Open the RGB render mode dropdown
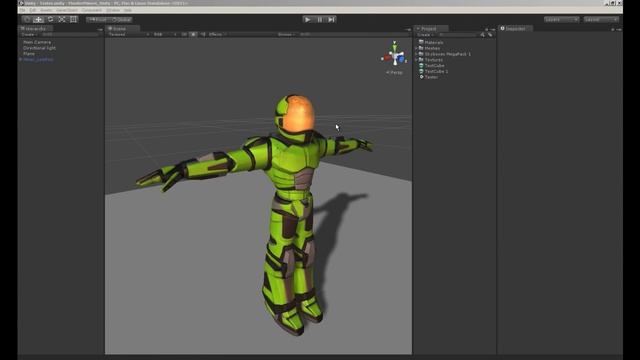 pyautogui.click(x=164, y=35)
